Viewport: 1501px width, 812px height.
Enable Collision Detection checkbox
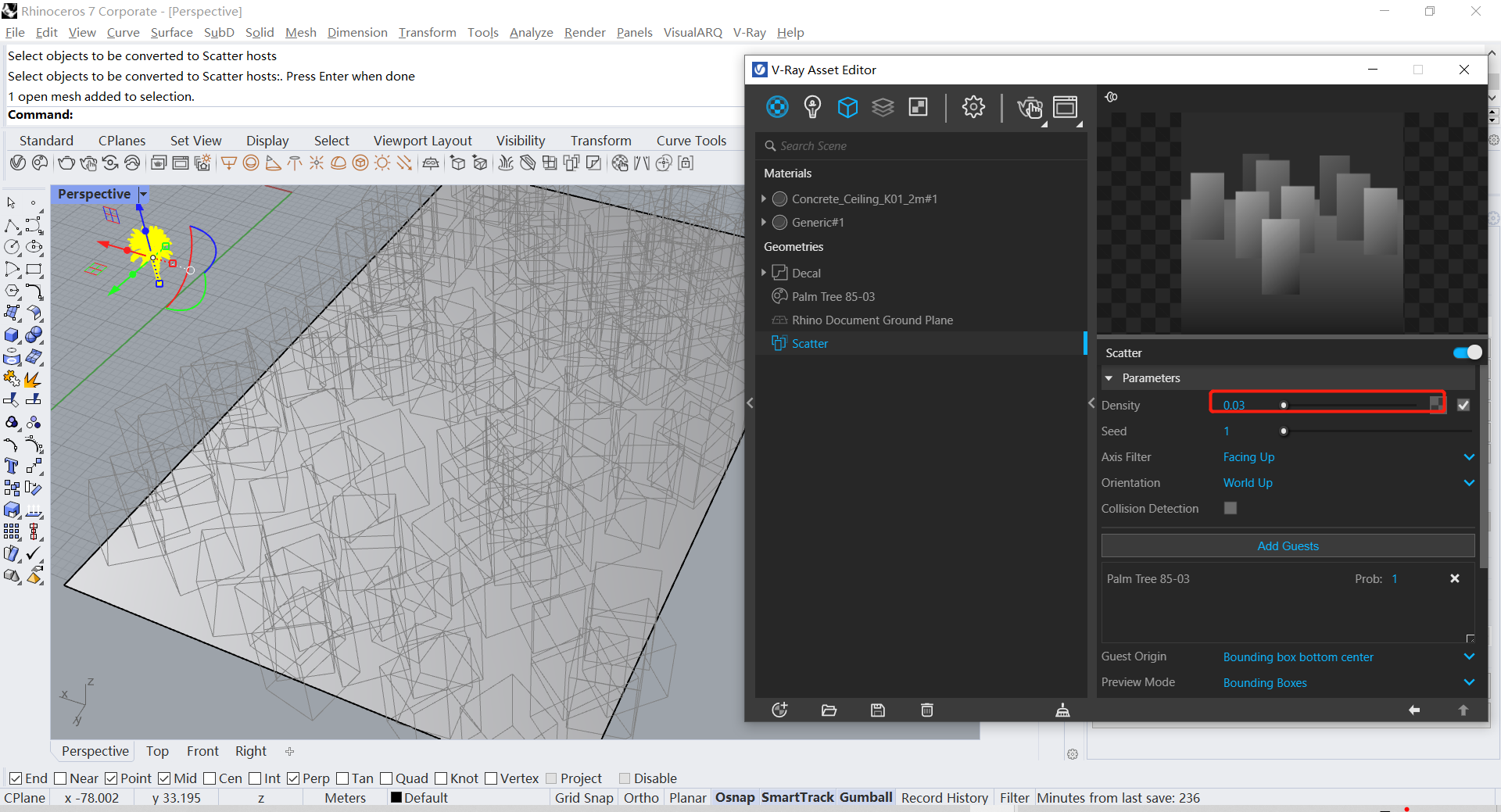point(1231,508)
